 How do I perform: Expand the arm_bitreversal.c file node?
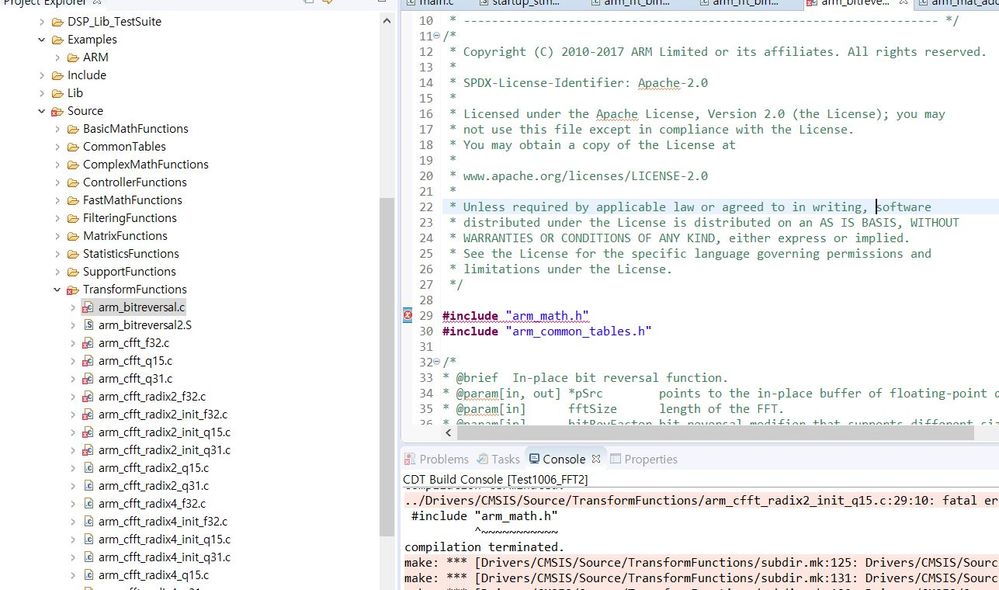(x=73, y=307)
